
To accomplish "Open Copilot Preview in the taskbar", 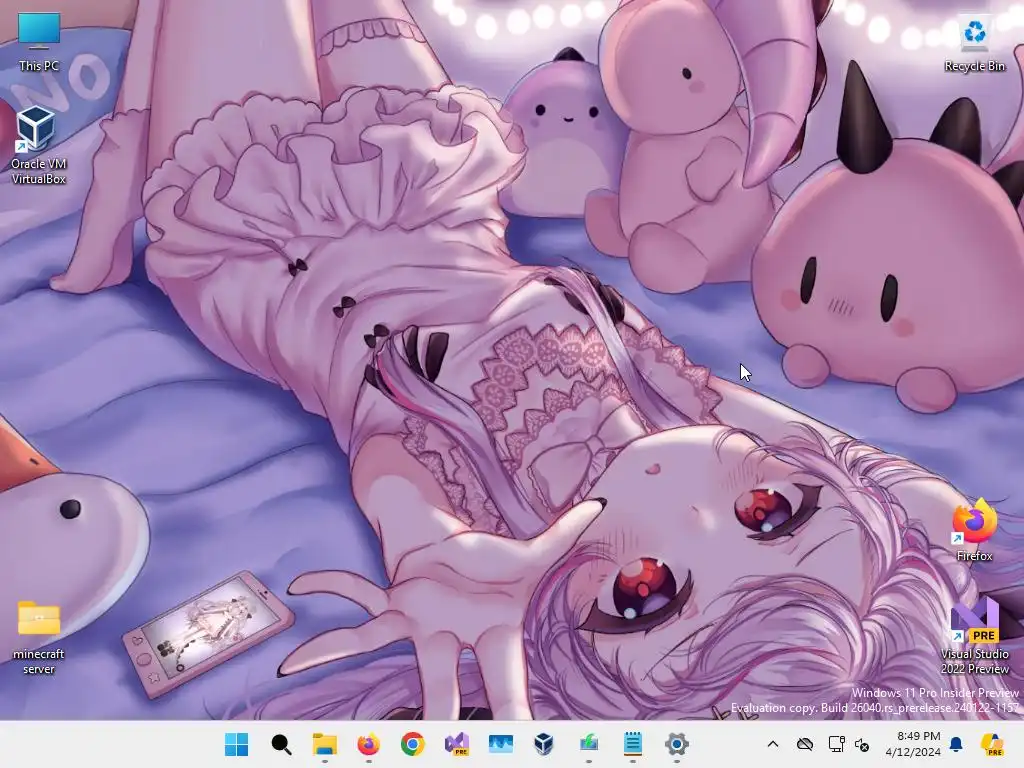I will 992,744.
